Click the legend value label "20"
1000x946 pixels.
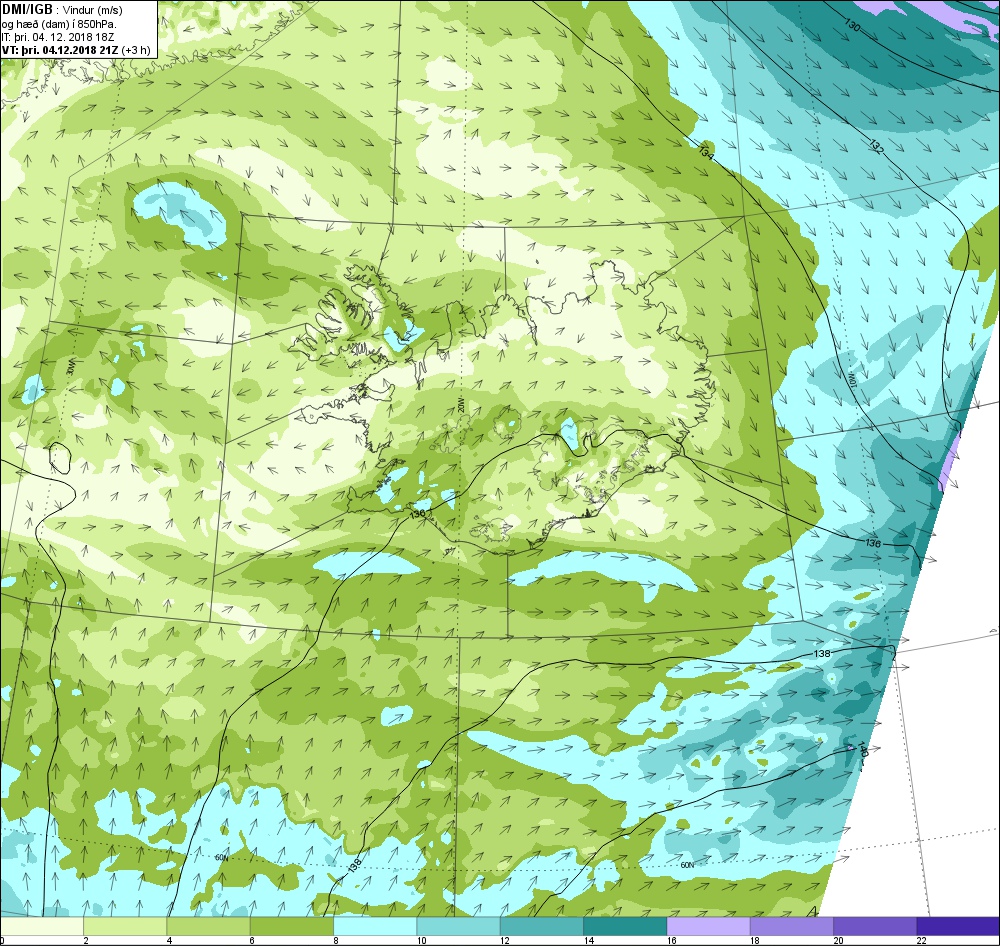(x=838, y=940)
